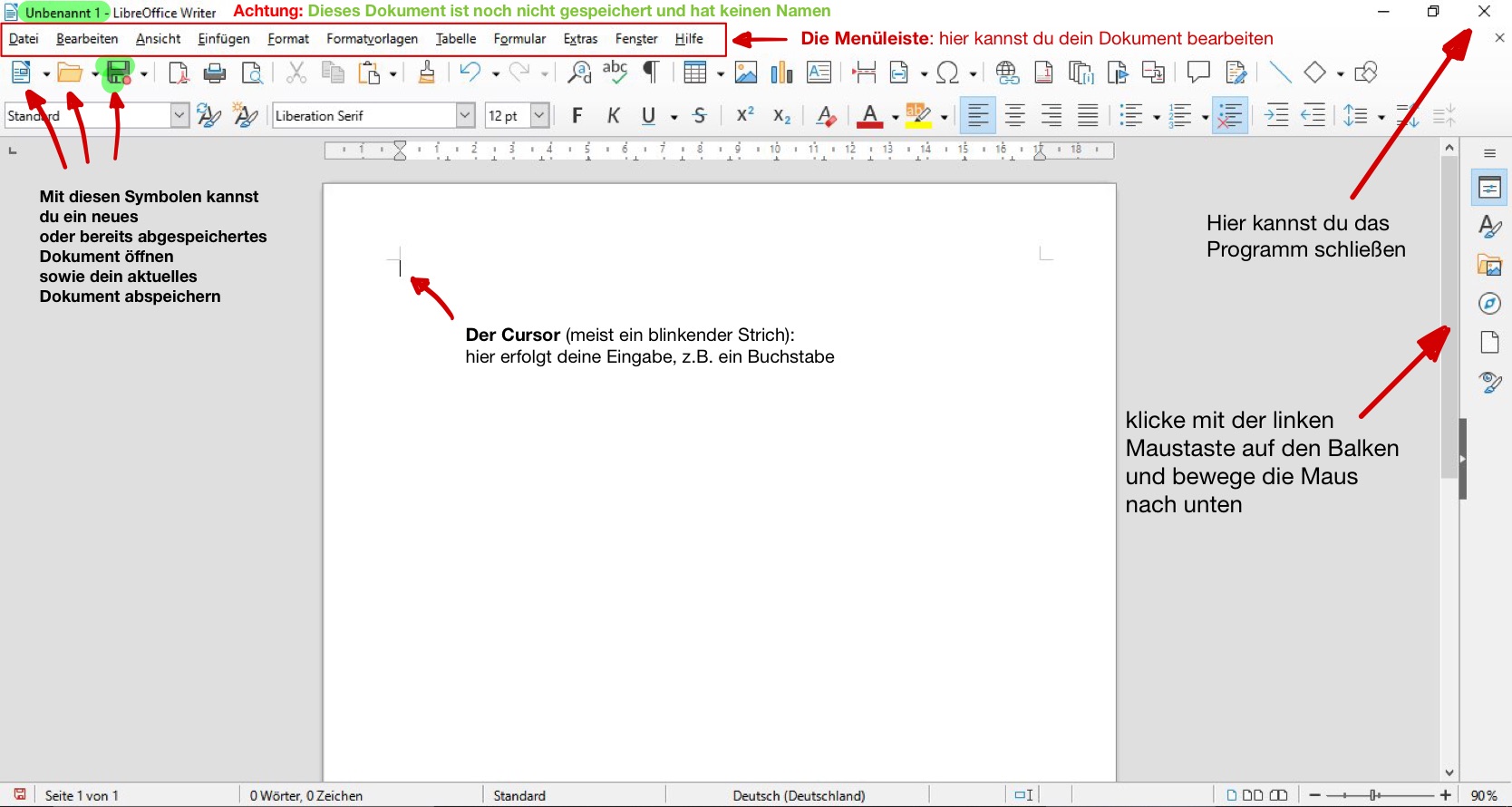Insert an image via toolbar icon
This screenshot has width=1512, height=807.
pos(745,73)
